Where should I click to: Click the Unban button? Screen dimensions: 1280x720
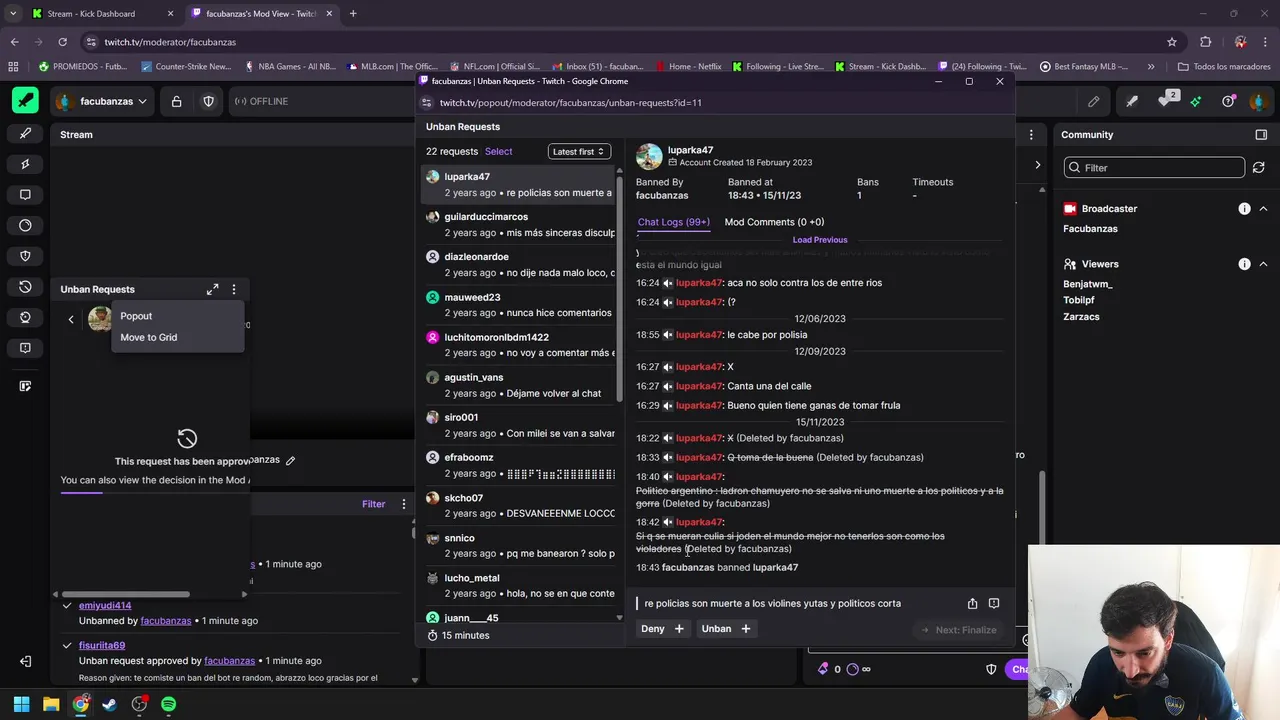pos(727,629)
